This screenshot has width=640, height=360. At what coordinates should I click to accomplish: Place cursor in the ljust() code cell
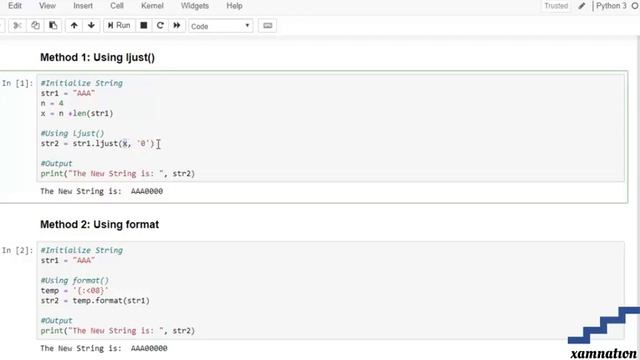[x=331, y=128]
